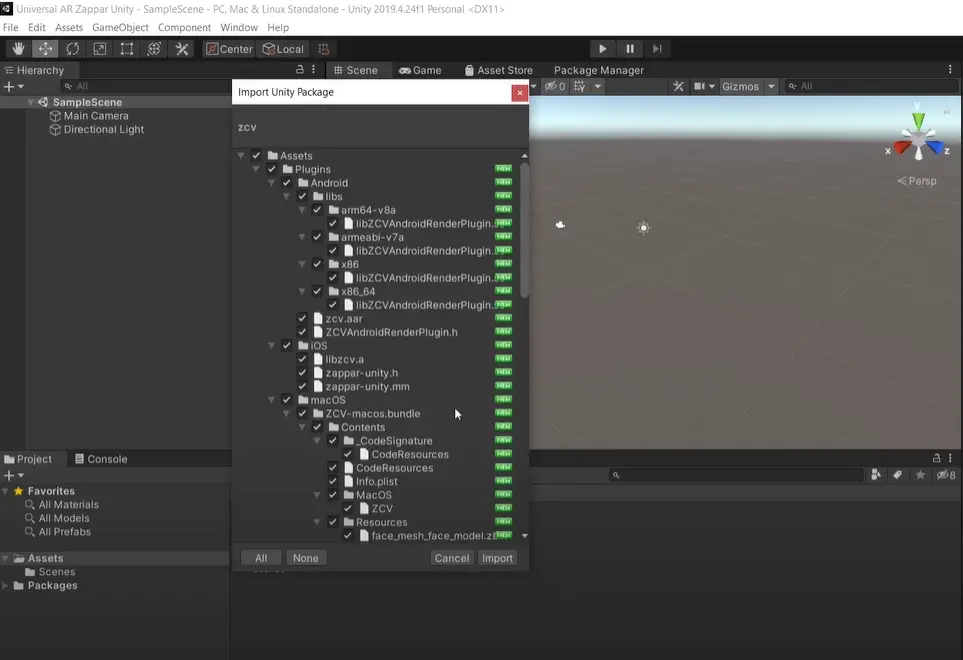Toggle Persp projection label

tap(917, 181)
